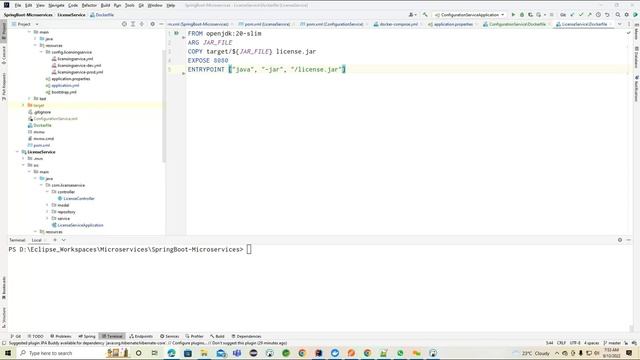Expand the service package node

pyautogui.click(x=47, y=218)
